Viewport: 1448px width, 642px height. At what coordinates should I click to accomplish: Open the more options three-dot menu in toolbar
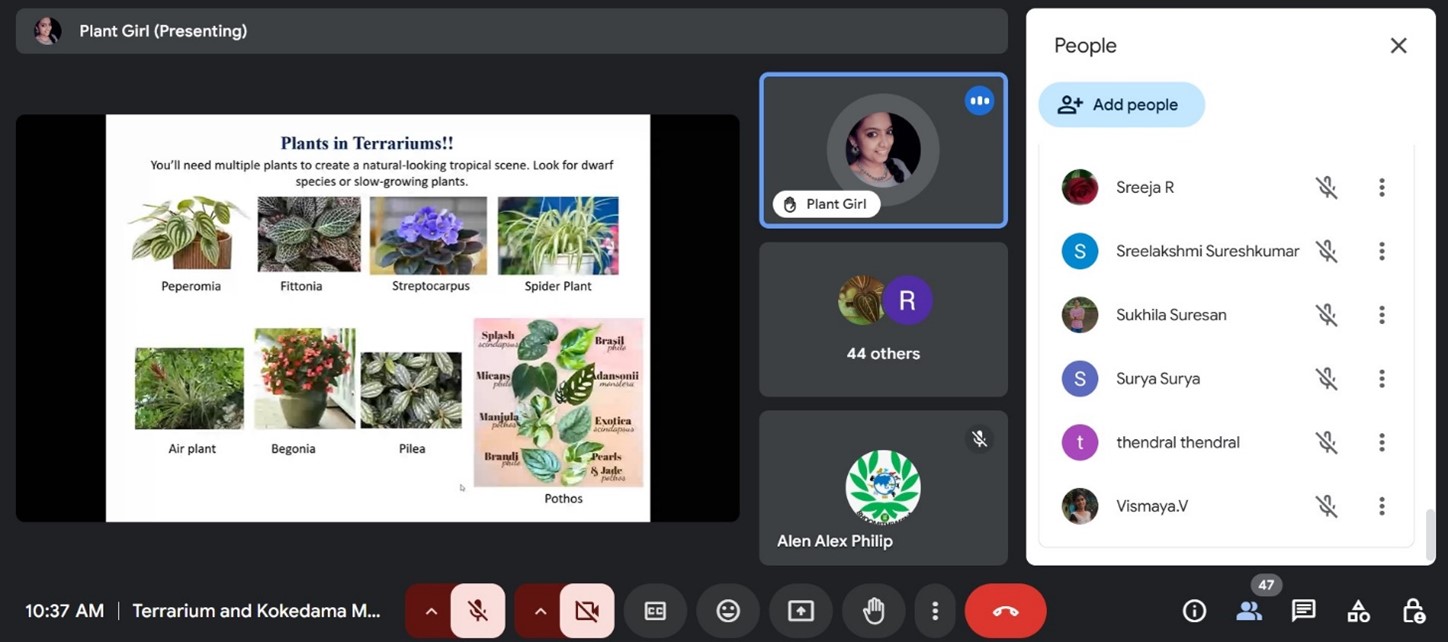(x=934, y=611)
